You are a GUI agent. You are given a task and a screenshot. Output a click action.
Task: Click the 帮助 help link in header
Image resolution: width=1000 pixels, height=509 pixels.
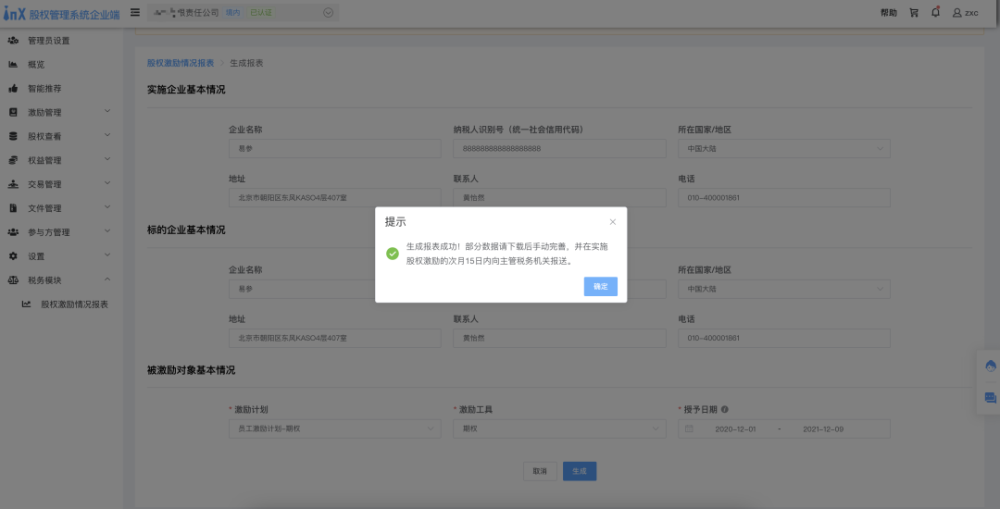pos(888,13)
